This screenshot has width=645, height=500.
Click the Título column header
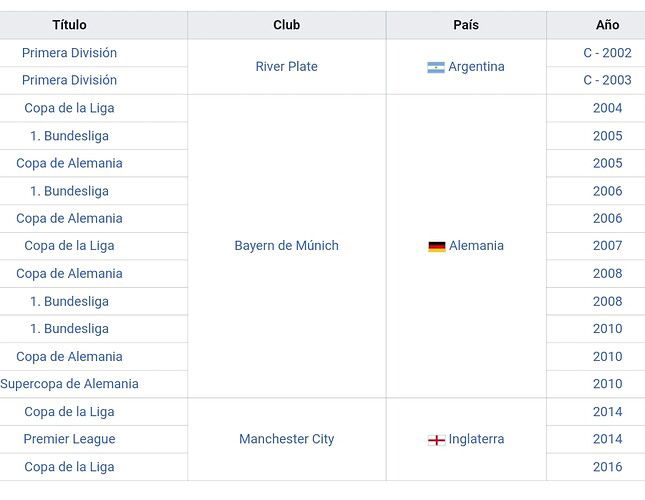[69, 25]
